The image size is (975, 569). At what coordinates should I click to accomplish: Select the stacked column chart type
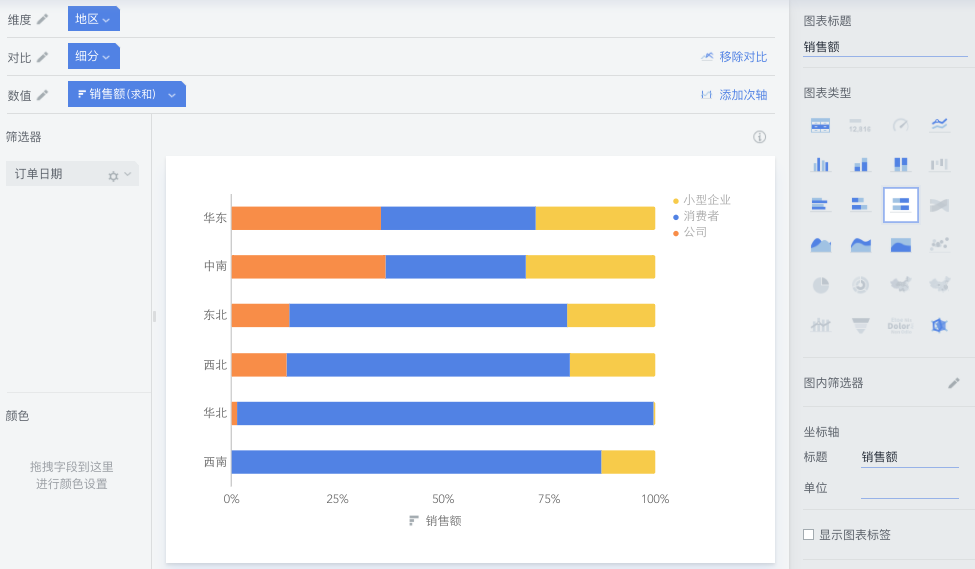tap(861, 165)
